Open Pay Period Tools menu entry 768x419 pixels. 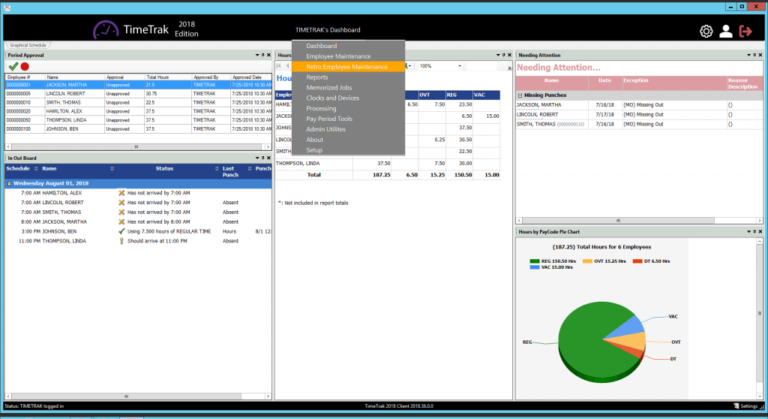tap(329, 118)
